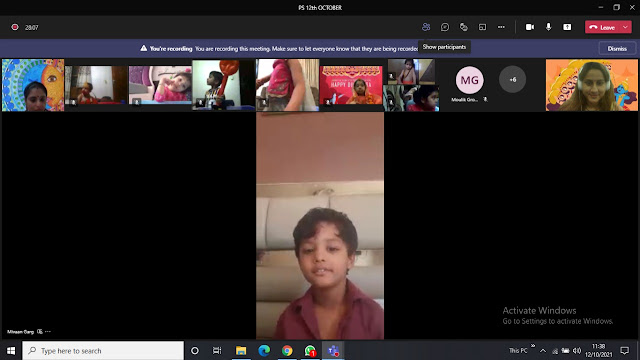Click the MG participant avatar
The height and width of the screenshot is (360, 640).
469,80
